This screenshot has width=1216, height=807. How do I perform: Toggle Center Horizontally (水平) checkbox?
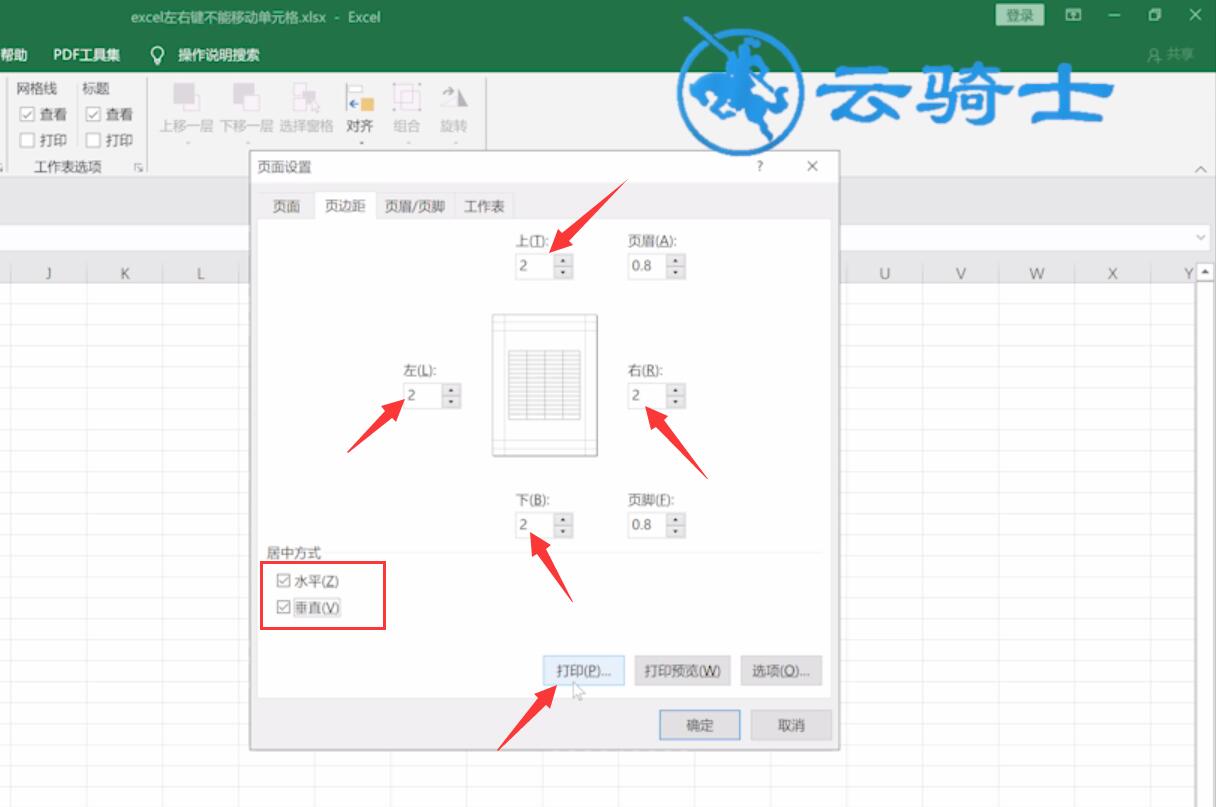click(x=283, y=581)
